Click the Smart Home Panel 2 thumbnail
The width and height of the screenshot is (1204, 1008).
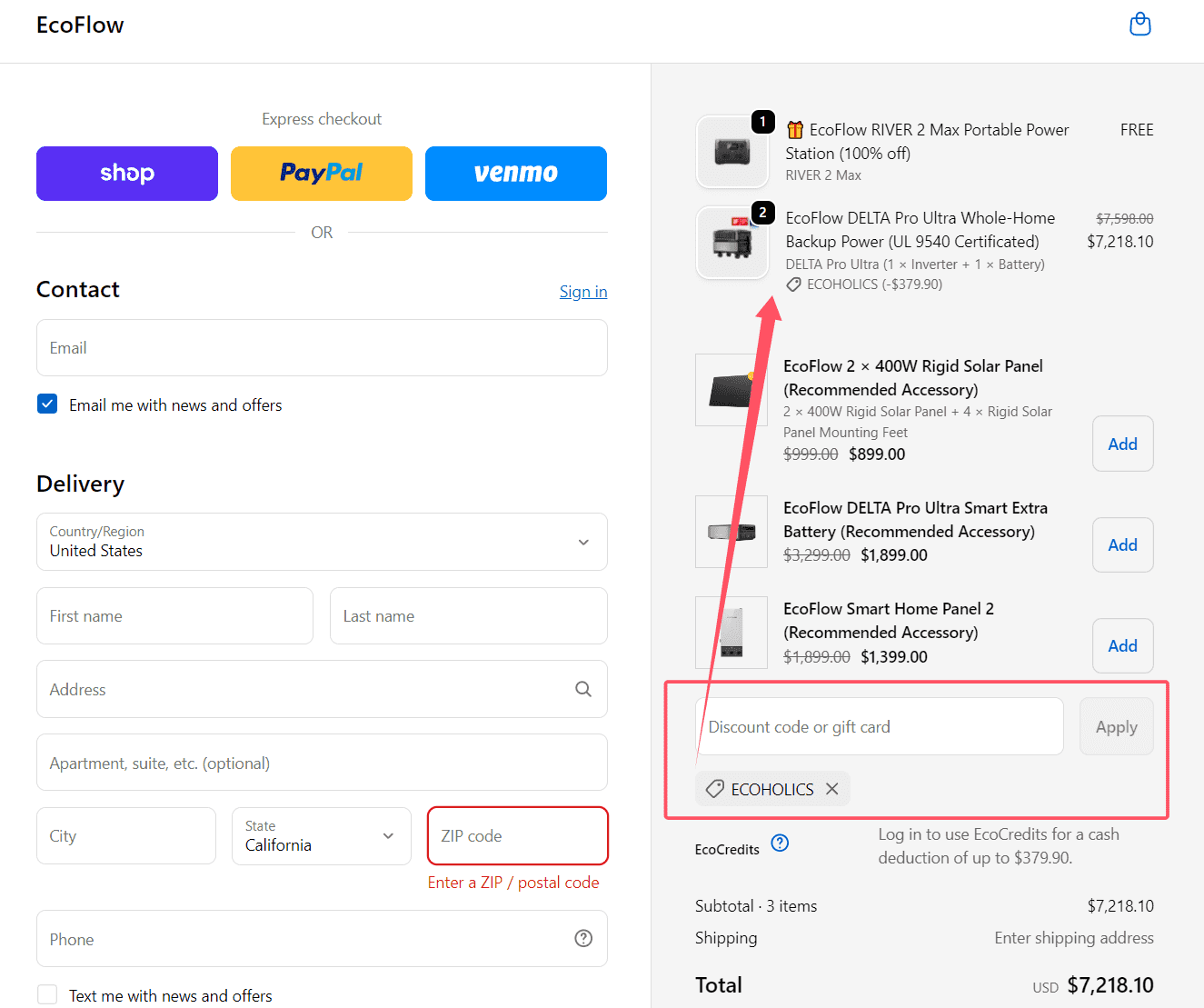pyautogui.click(x=731, y=633)
